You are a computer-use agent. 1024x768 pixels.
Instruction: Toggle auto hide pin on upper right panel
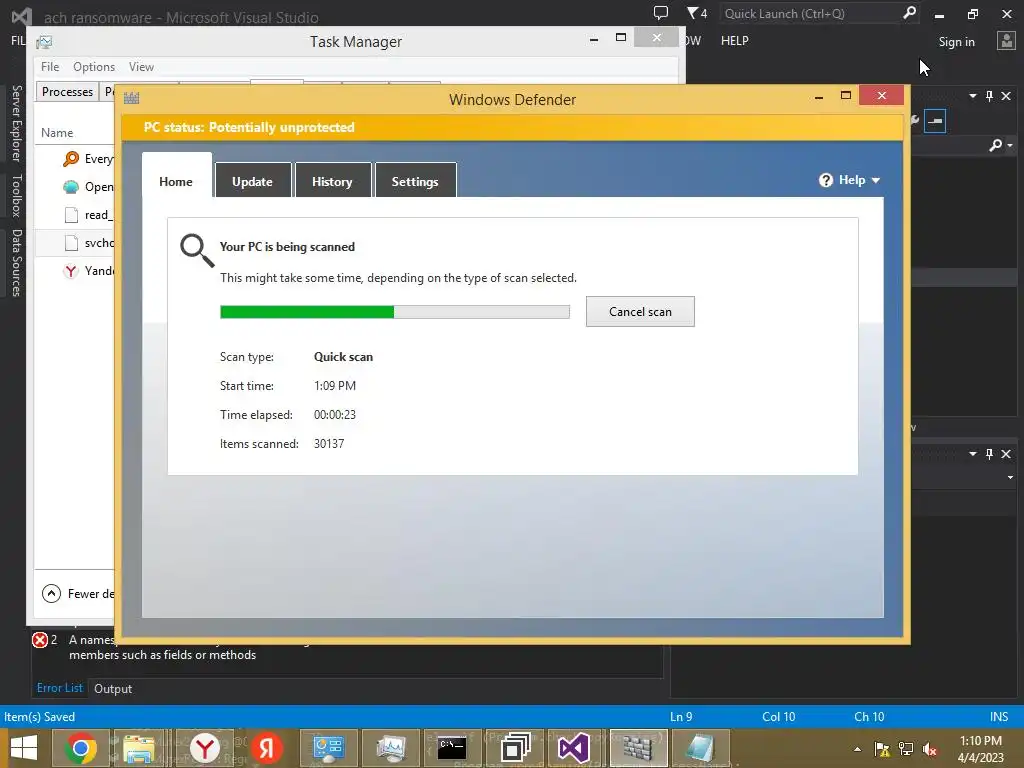989,96
